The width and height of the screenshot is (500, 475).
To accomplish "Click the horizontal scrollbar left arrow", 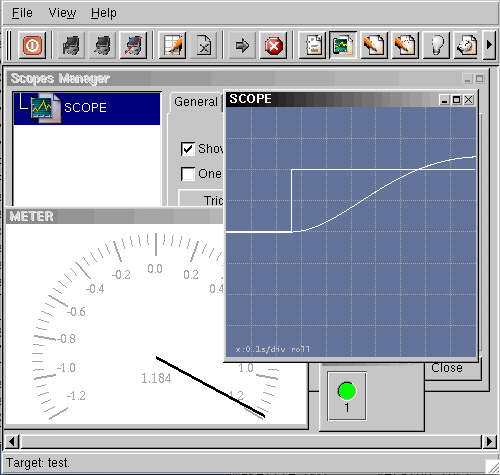I will 12,441.
